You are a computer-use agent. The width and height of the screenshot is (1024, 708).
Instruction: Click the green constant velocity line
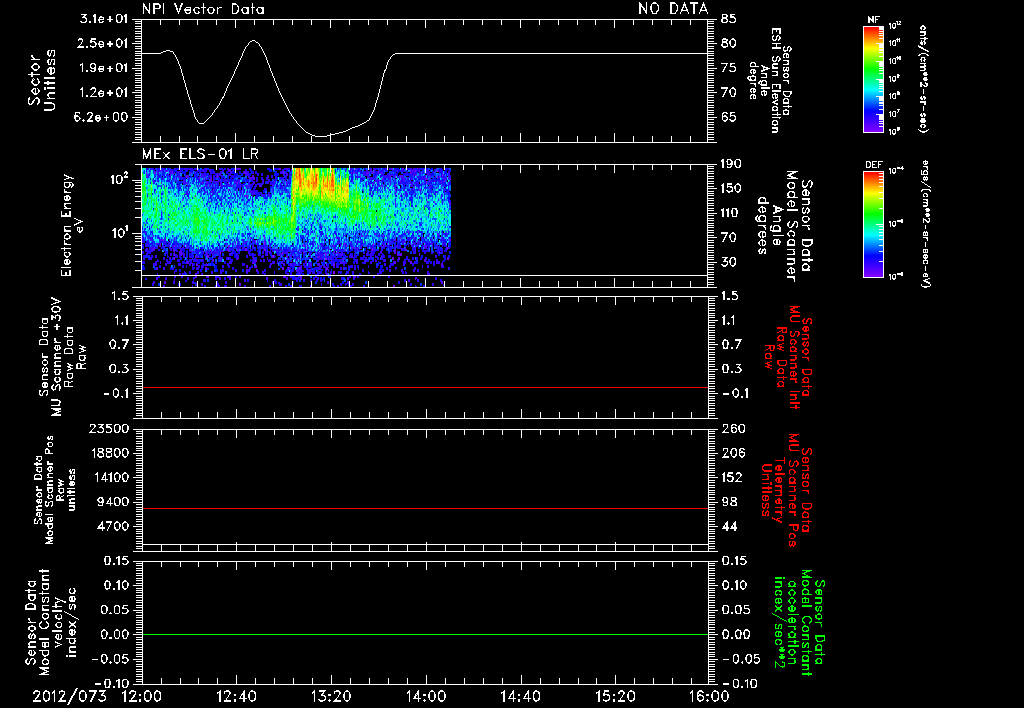pos(424,634)
